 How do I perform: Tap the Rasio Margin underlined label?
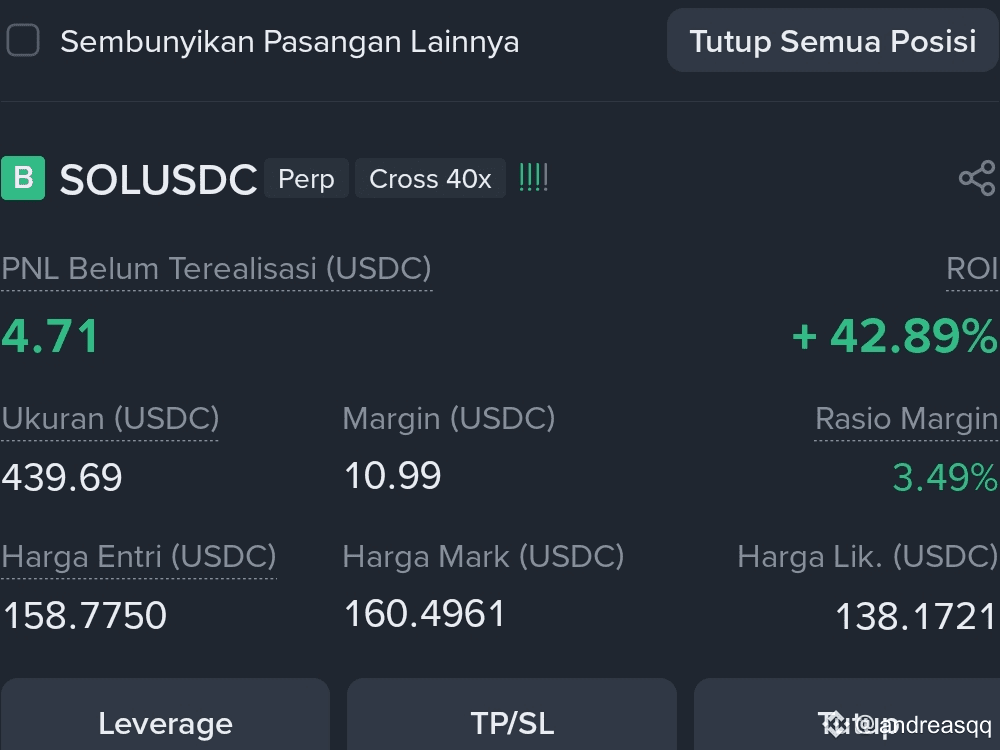pos(906,419)
